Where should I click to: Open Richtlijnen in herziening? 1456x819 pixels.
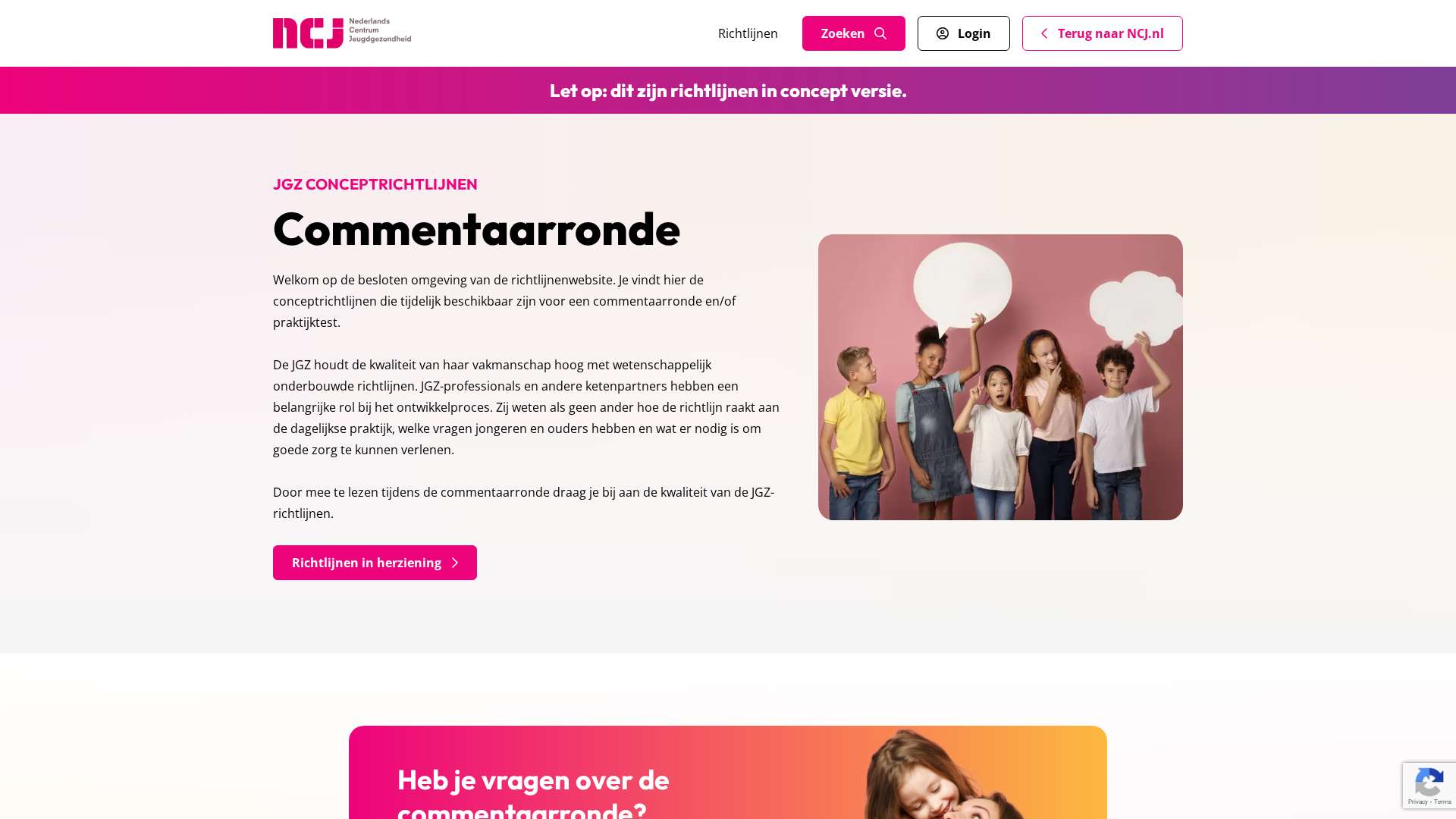click(375, 563)
